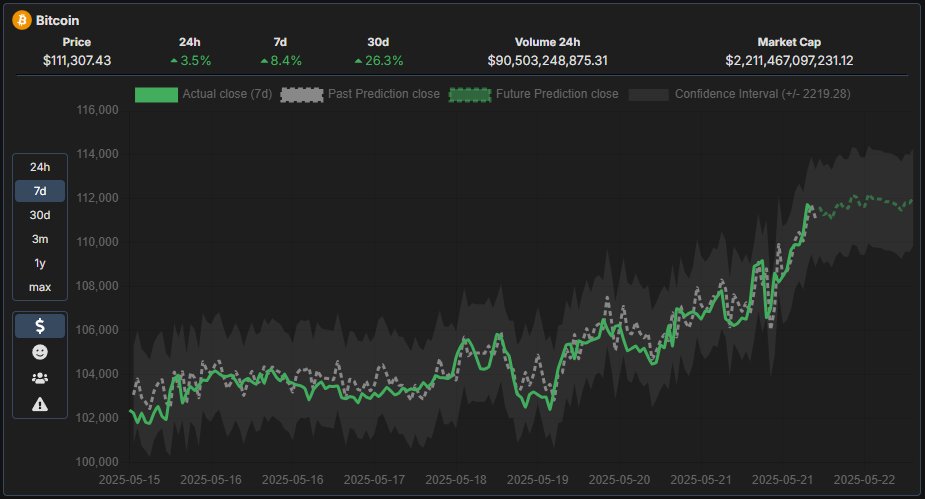Viewport: 925px width, 499px height.
Task: Click the dark green Future Prediction swatch
Action: point(470,95)
